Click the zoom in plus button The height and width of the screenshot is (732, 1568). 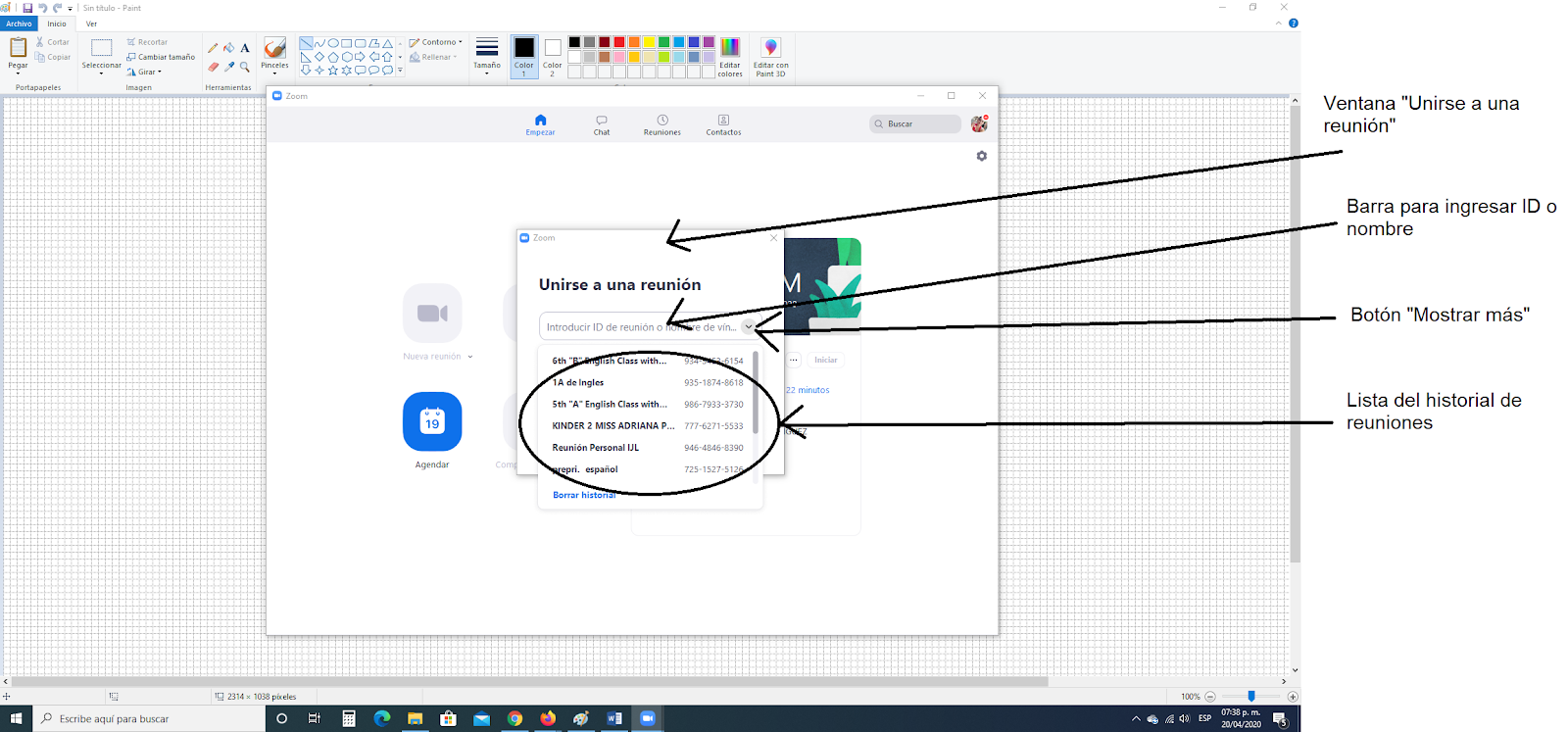tap(1293, 697)
